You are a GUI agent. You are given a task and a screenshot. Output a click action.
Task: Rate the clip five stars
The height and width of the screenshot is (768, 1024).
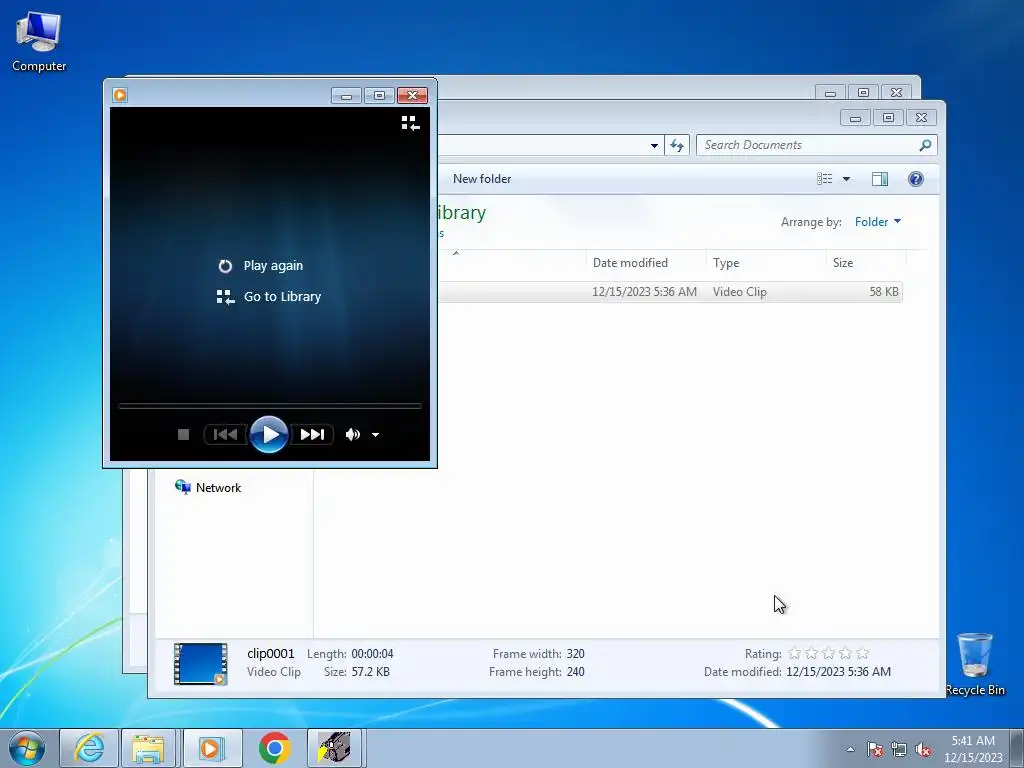[x=863, y=653]
